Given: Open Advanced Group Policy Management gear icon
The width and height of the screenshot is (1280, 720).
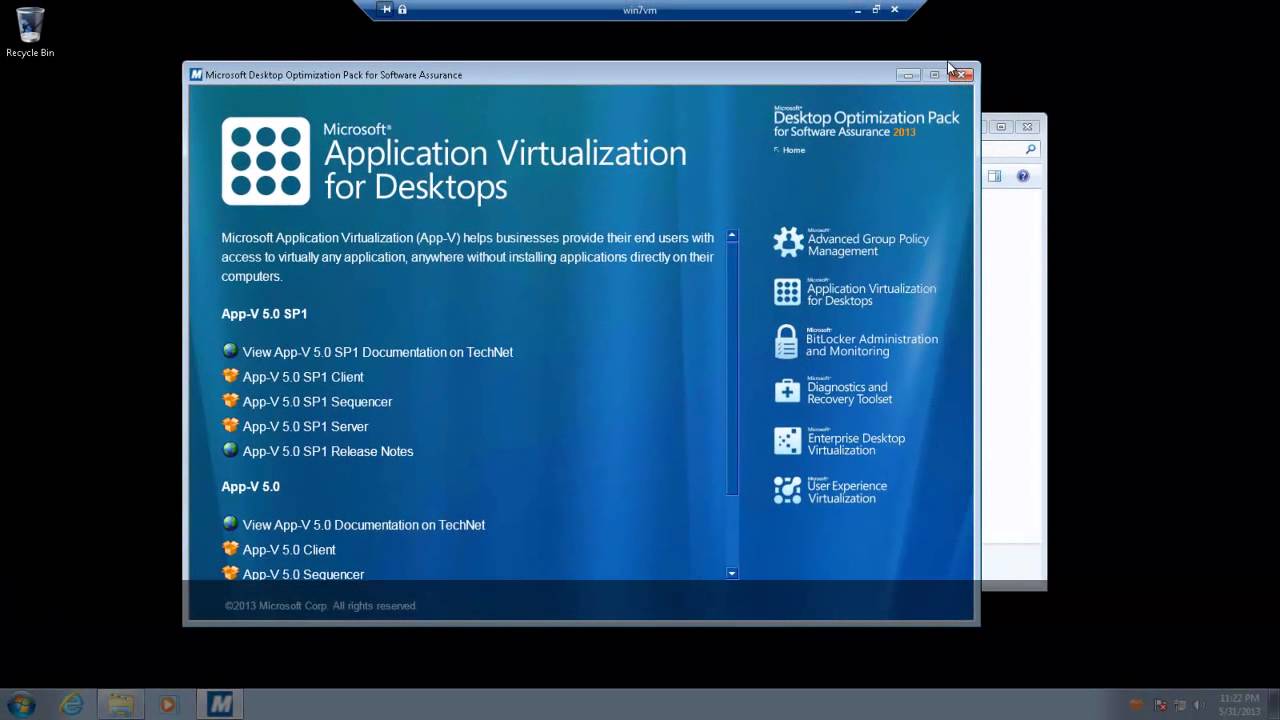Looking at the screenshot, I should [x=788, y=241].
